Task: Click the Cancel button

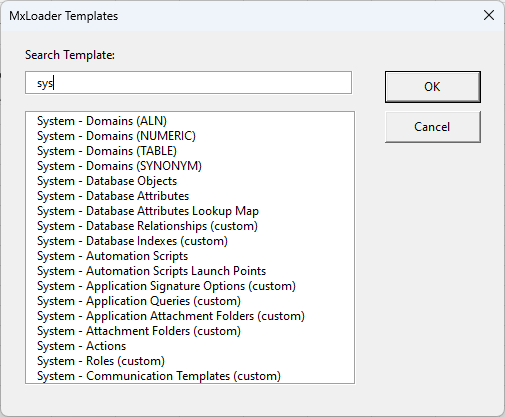Action: tap(433, 127)
